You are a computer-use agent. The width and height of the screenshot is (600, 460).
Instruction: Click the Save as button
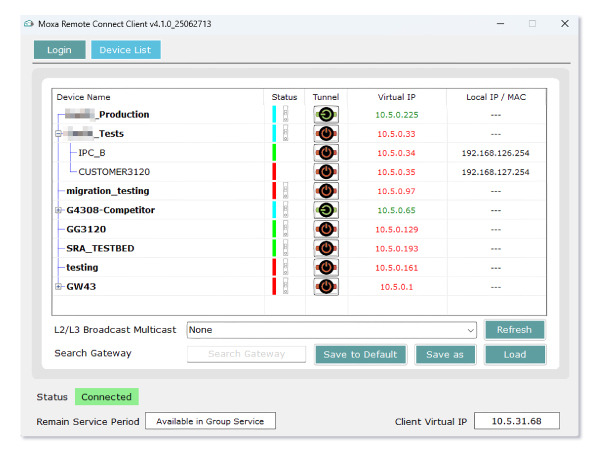[x=445, y=354]
